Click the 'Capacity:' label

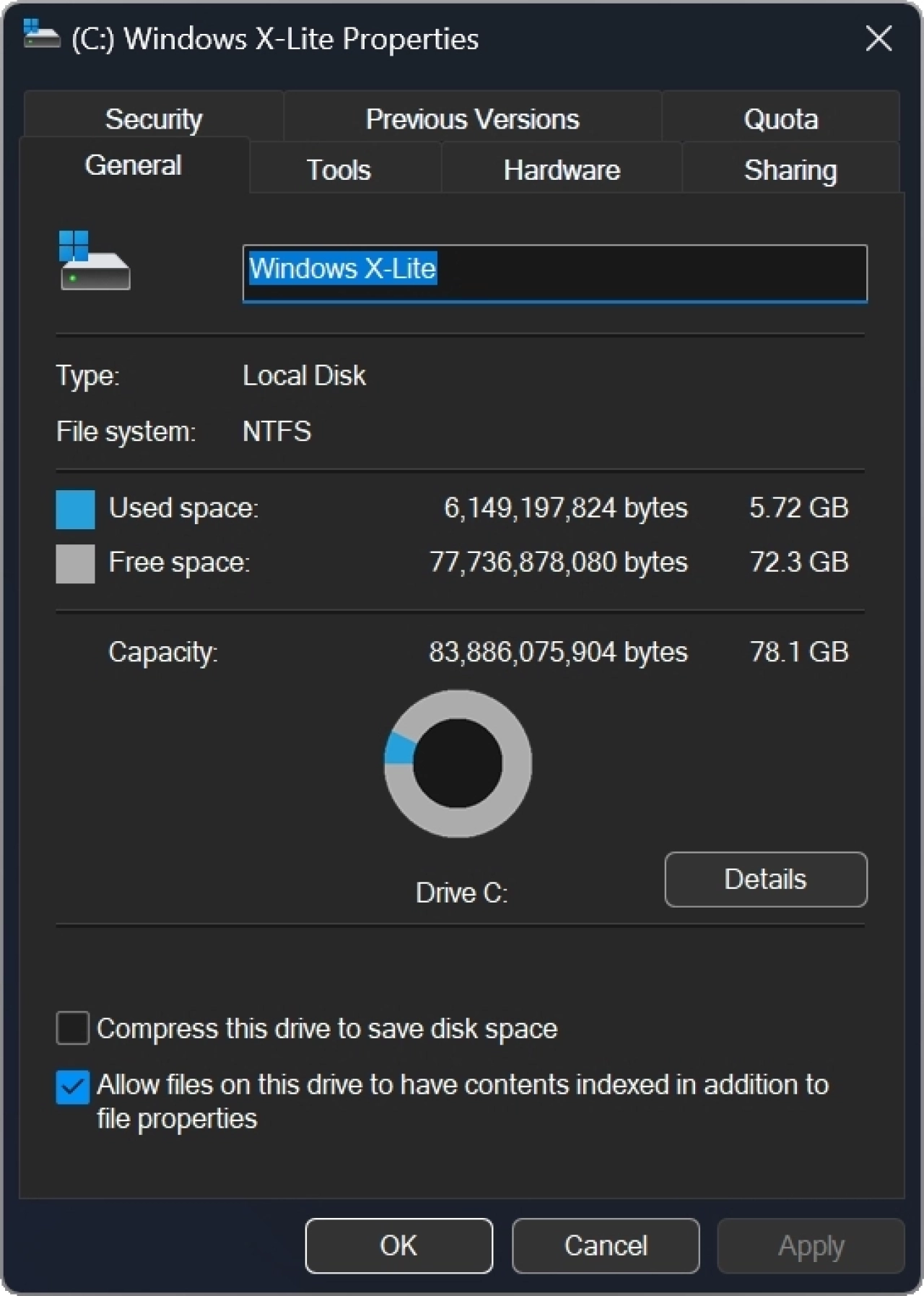point(163,653)
